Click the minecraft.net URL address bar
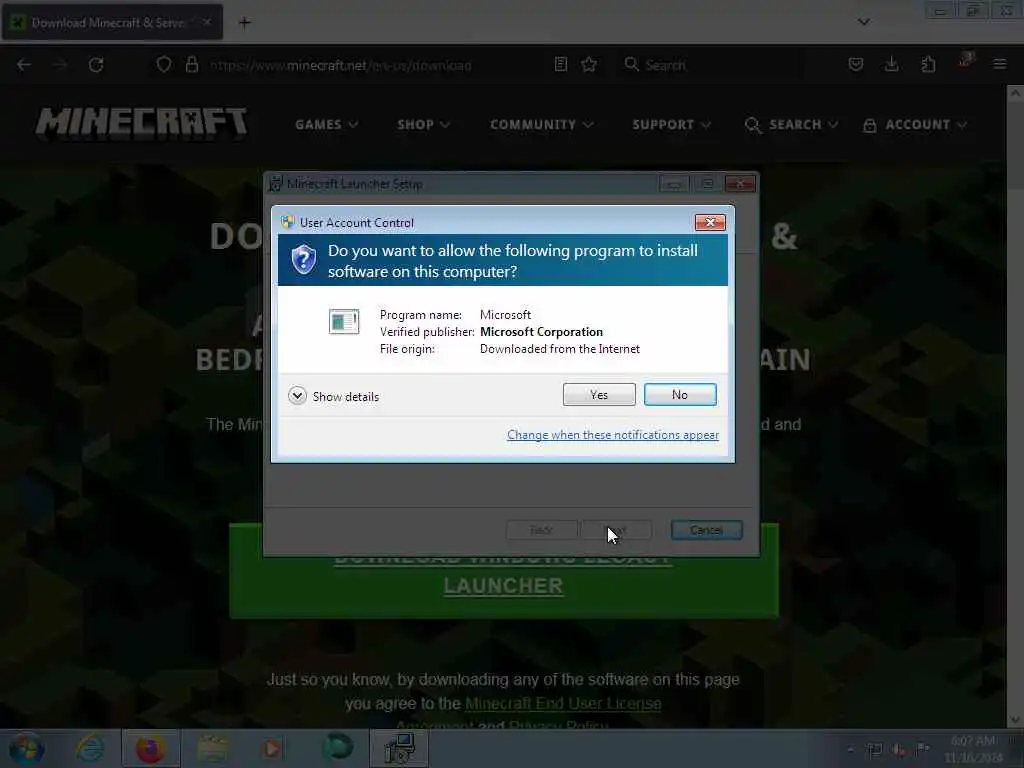The width and height of the screenshot is (1024, 768). [340, 65]
